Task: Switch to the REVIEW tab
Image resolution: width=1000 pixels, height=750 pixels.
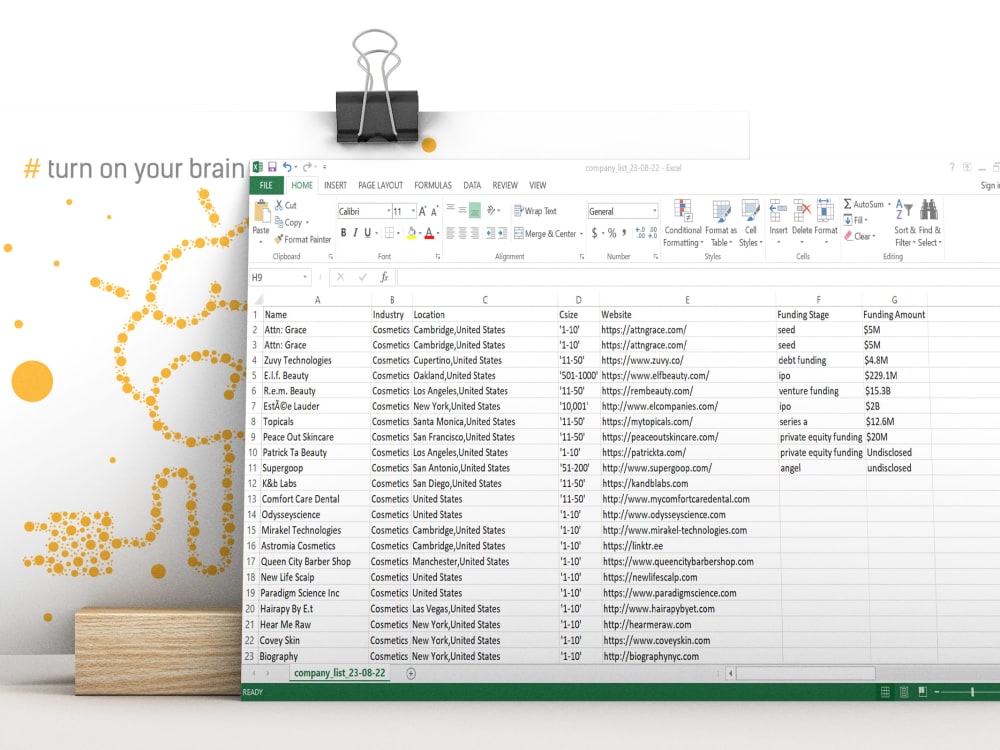Action: (x=504, y=185)
